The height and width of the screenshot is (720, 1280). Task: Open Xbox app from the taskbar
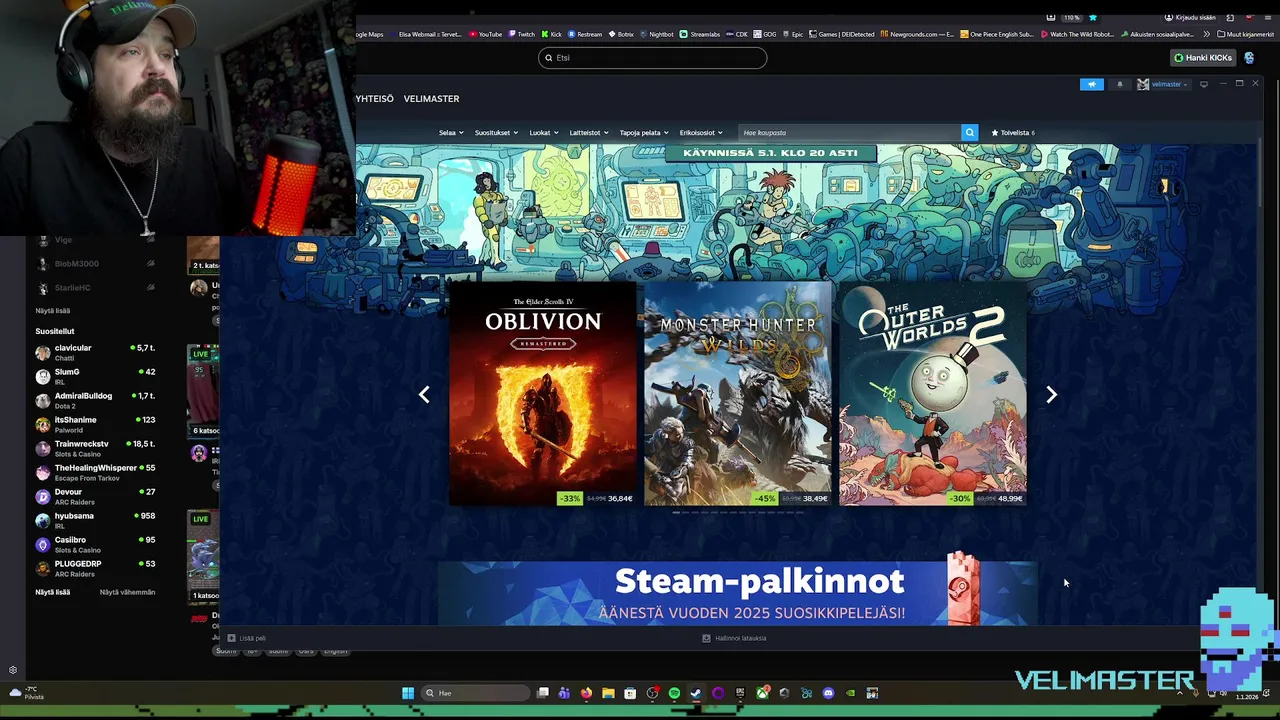(763, 693)
